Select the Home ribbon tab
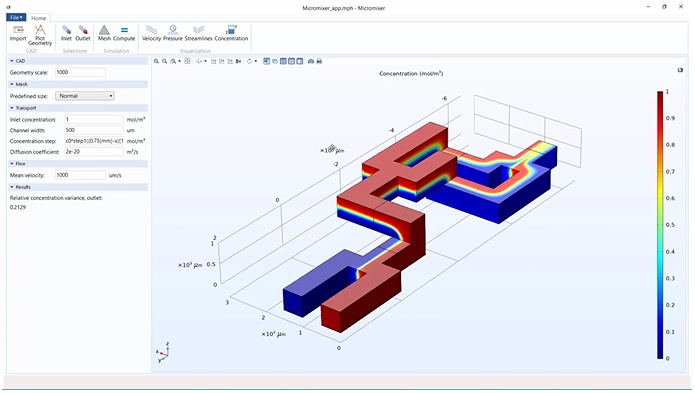The image size is (695, 393). [x=39, y=18]
